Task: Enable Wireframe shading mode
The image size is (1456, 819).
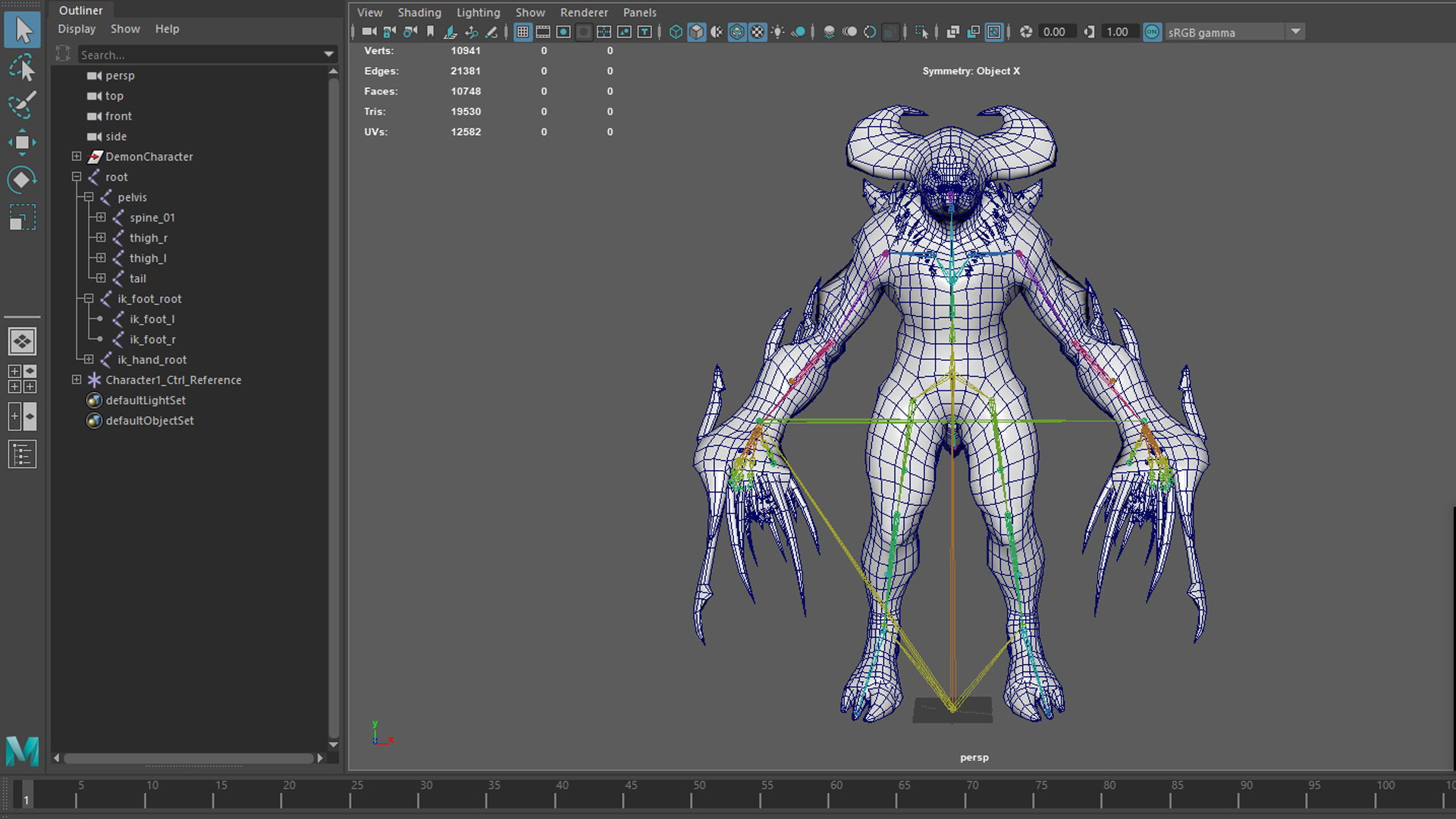Action: pos(676,32)
